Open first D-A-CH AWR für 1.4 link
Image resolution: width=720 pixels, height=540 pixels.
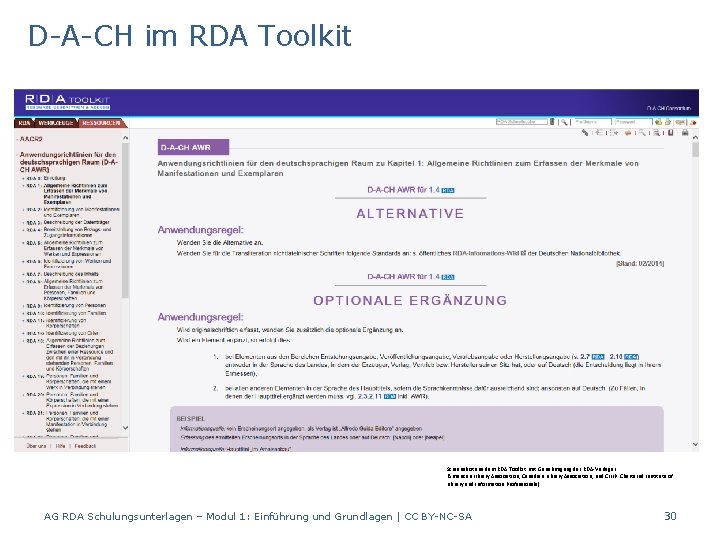point(404,190)
